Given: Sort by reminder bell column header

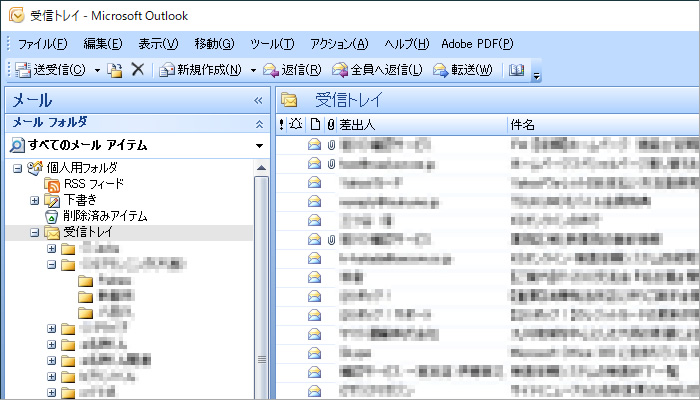Looking at the screenshot, I should (x=296, y=125).
